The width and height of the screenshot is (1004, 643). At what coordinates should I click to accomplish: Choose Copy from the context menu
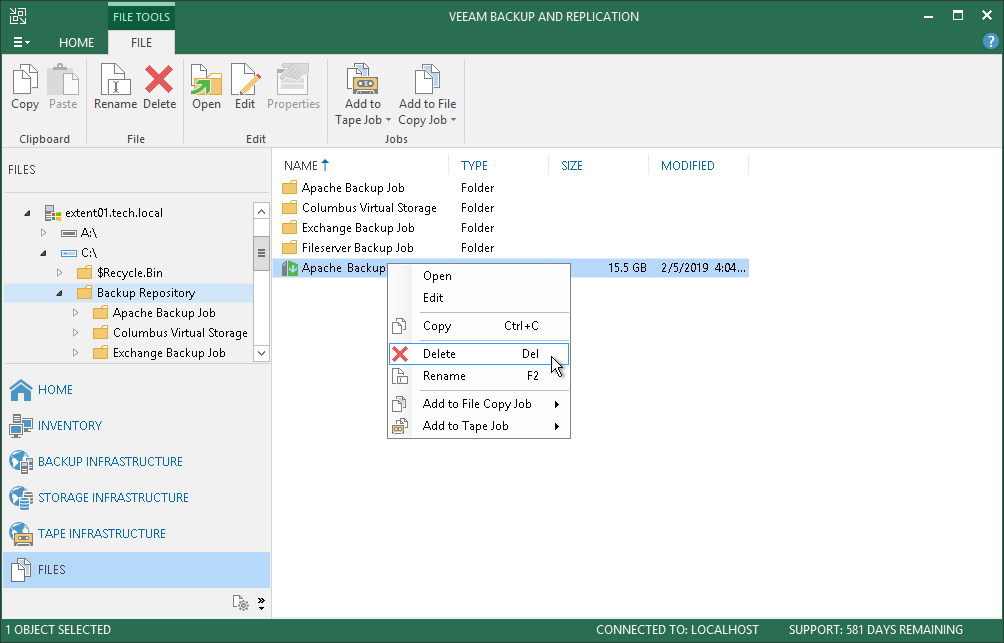pyautogui.click(x=479, y=326)
